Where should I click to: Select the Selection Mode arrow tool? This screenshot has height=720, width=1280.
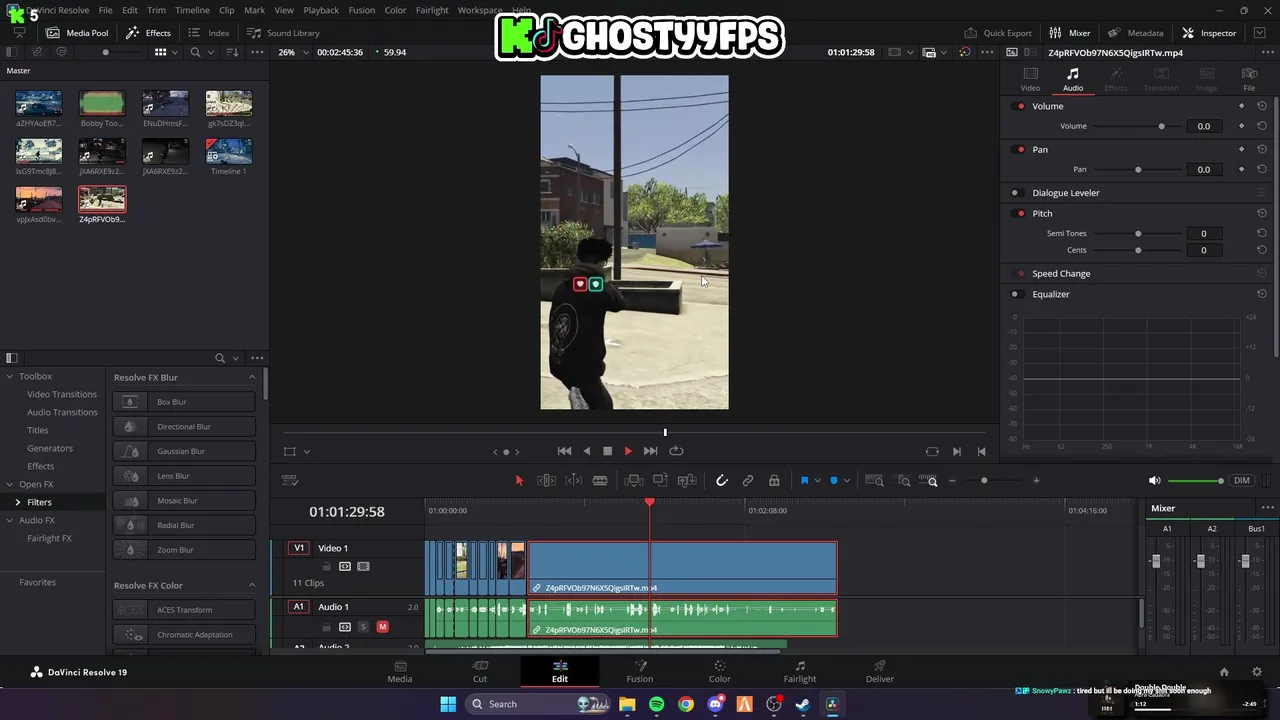(x=519, y=481)
